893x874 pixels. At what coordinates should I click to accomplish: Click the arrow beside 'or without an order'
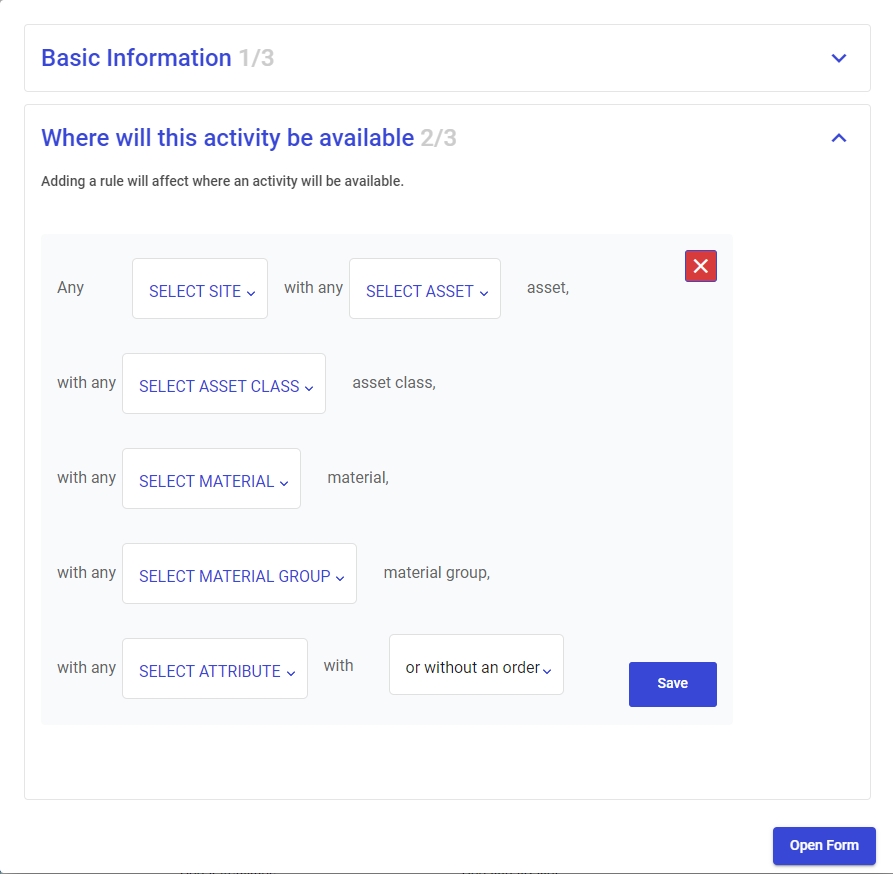[548, 668]
